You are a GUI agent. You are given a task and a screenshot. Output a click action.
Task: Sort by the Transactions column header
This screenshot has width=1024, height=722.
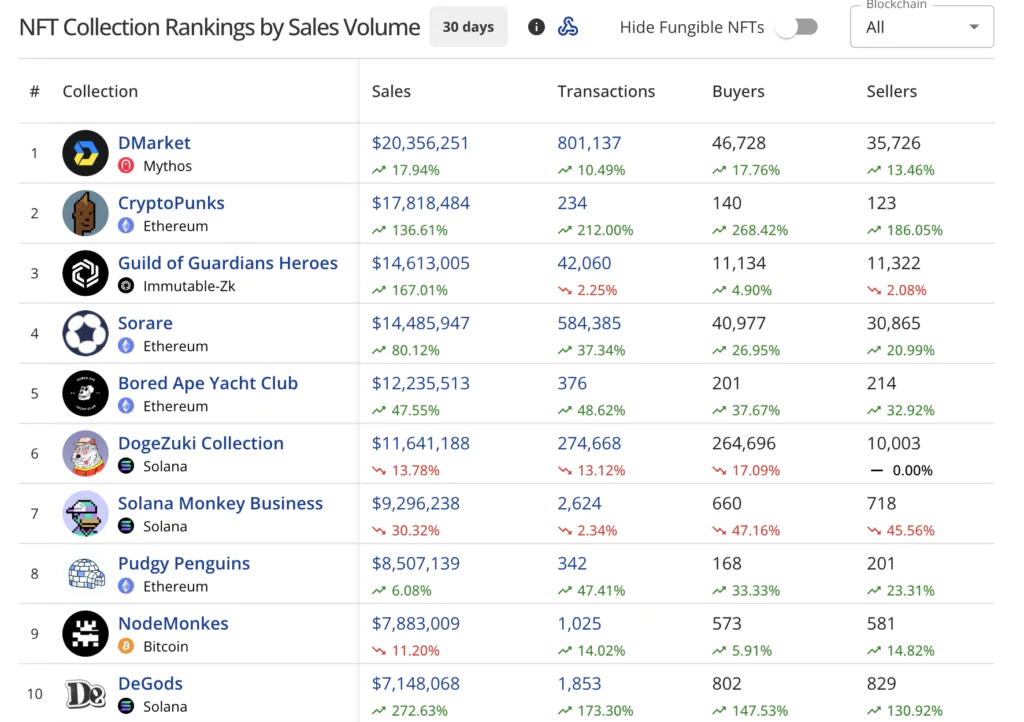coord(606,91)
